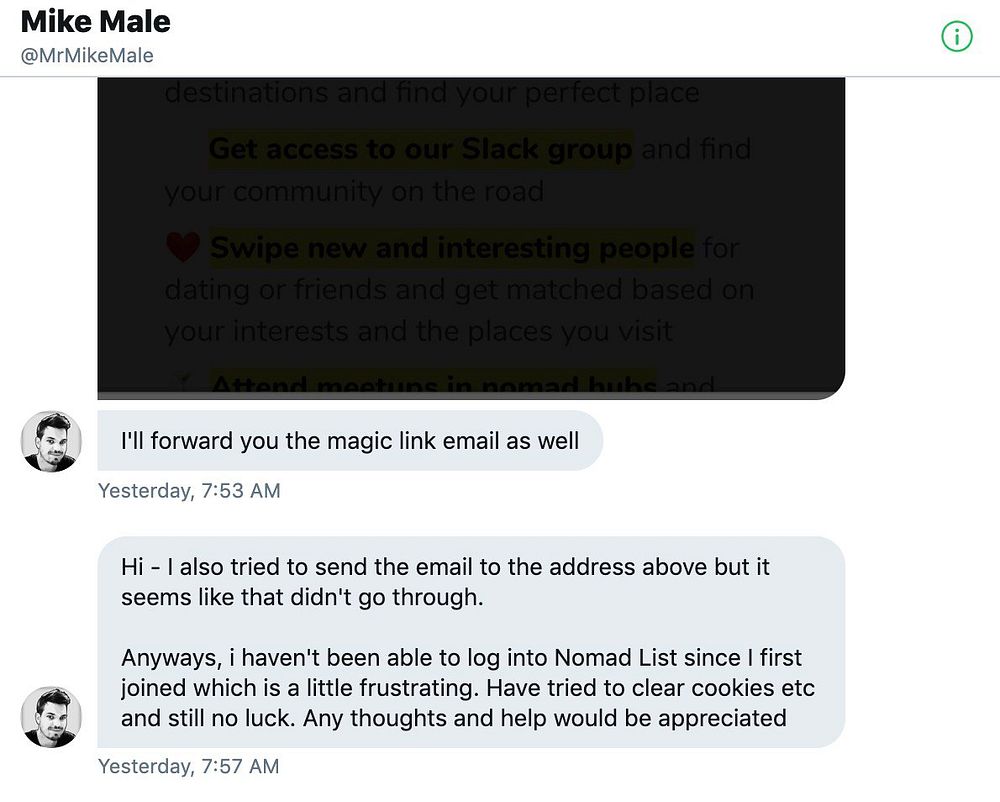Click 'your community on the road' text

tap(354, 191)
